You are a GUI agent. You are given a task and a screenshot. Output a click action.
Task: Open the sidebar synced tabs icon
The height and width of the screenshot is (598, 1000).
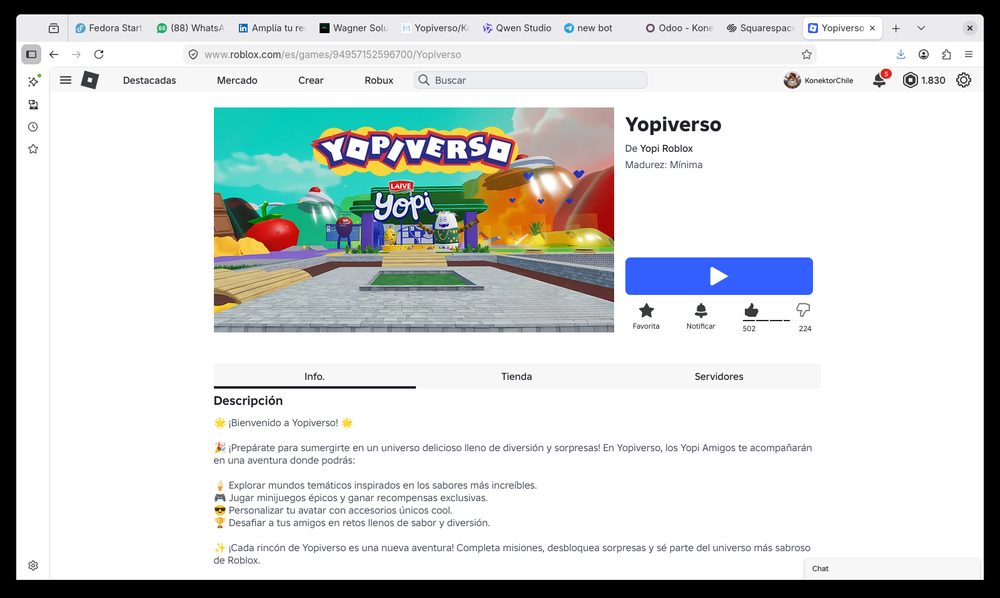point(33,105)
